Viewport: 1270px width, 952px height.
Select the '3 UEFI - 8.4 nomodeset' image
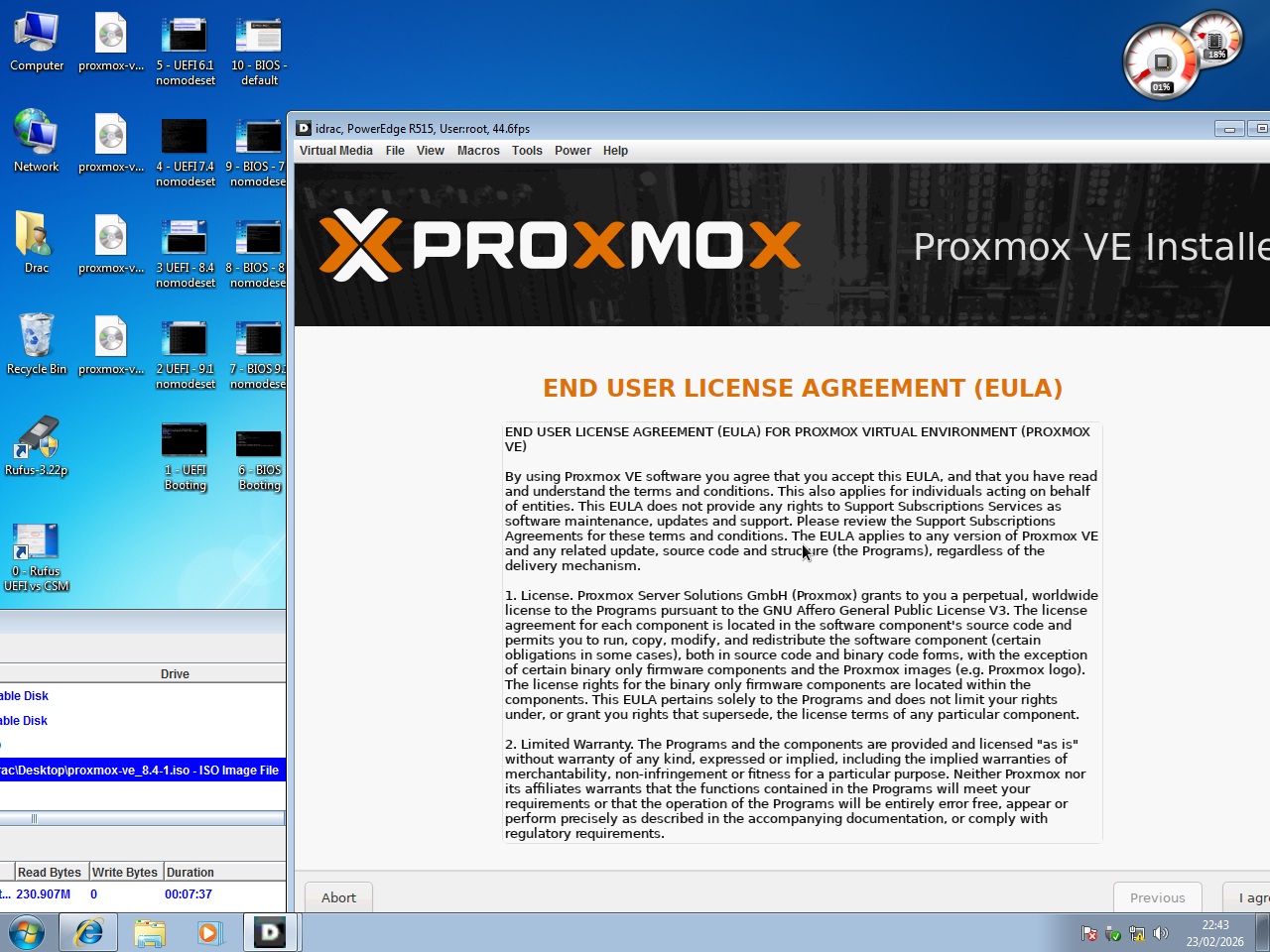click(x=186, y=252)
